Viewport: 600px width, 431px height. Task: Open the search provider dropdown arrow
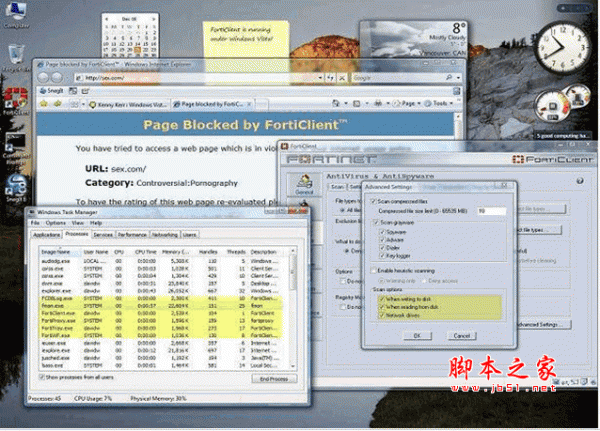(458, 78)
